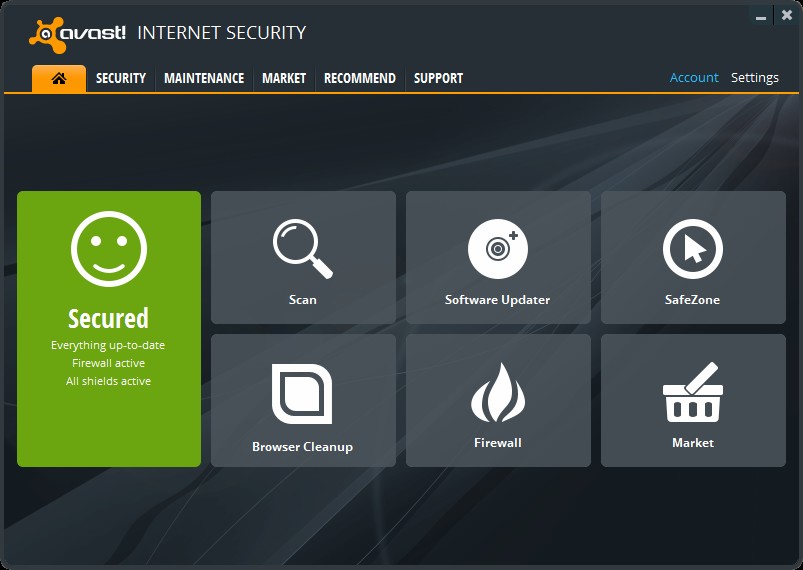Click the magnifying glass Scan icon
The image size is (803, 570).
pyautogui.click(x=303, y=249)
